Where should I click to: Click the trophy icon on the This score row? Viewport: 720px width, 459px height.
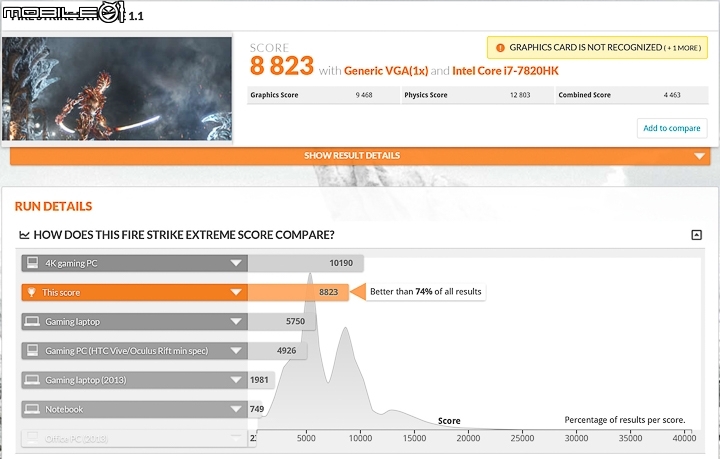[32, 292]
